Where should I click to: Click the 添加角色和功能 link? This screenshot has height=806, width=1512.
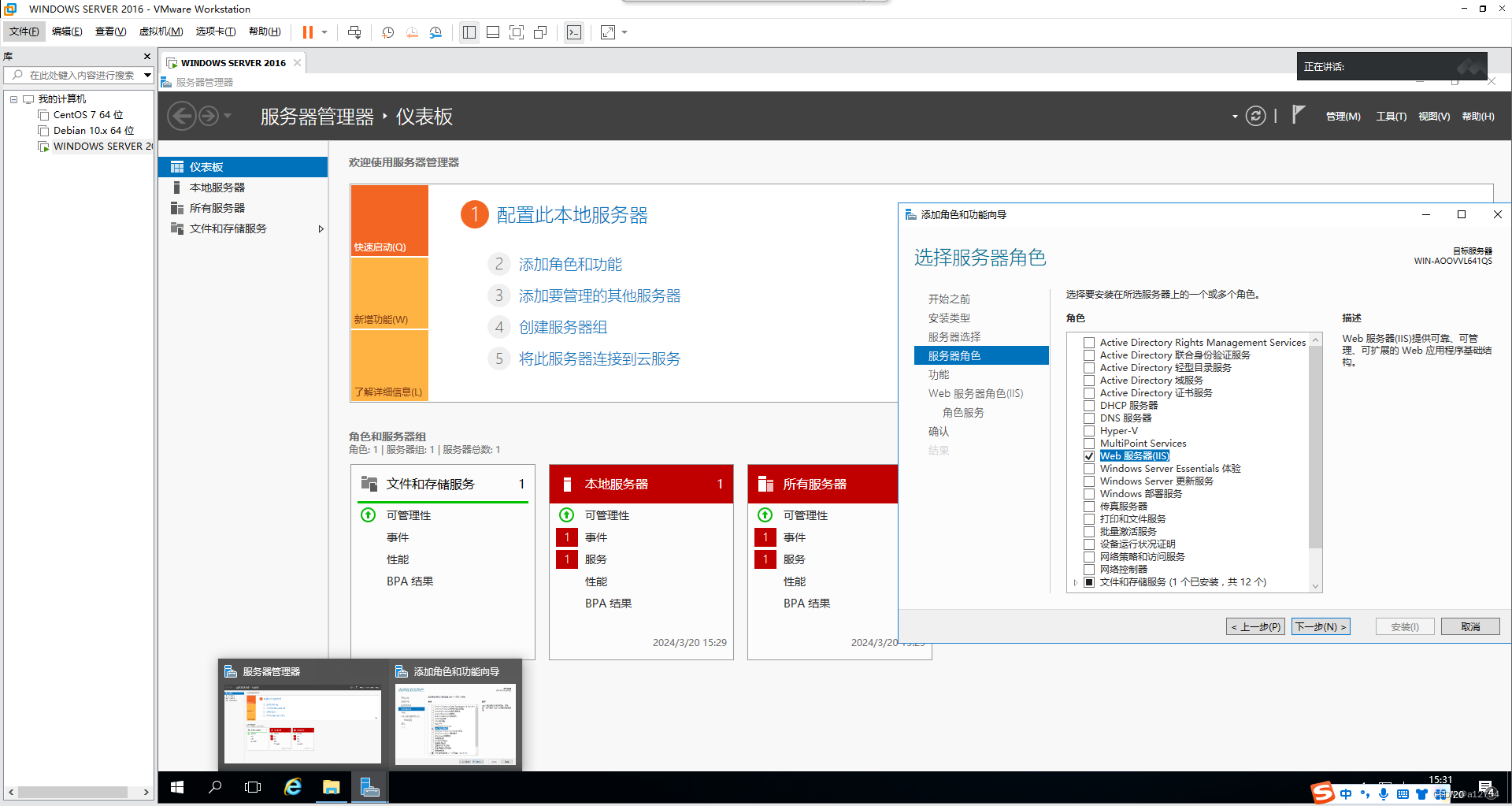[x=570, y=265]
